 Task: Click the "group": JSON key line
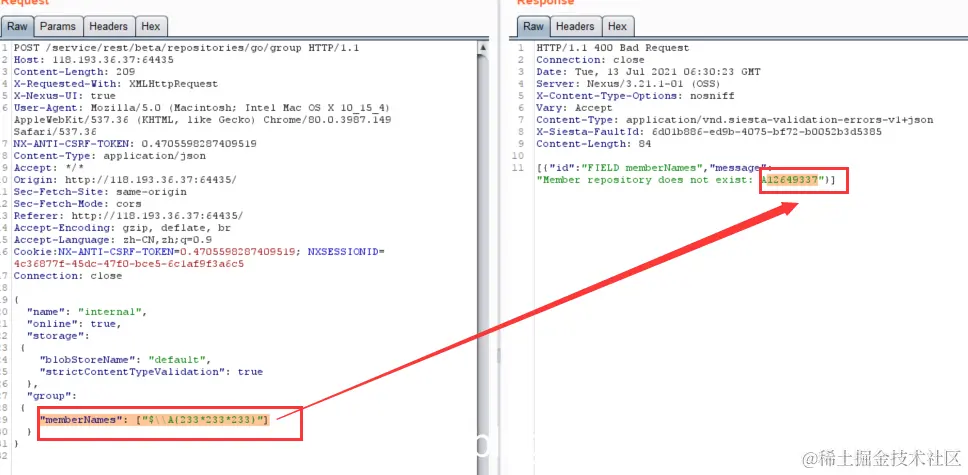coord(52,395)
